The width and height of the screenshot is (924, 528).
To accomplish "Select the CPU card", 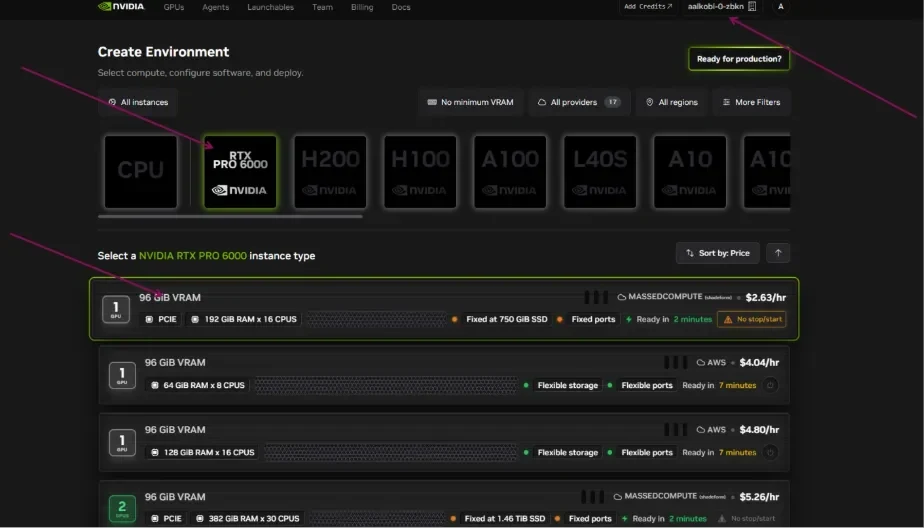I will (x=141, y=171).
